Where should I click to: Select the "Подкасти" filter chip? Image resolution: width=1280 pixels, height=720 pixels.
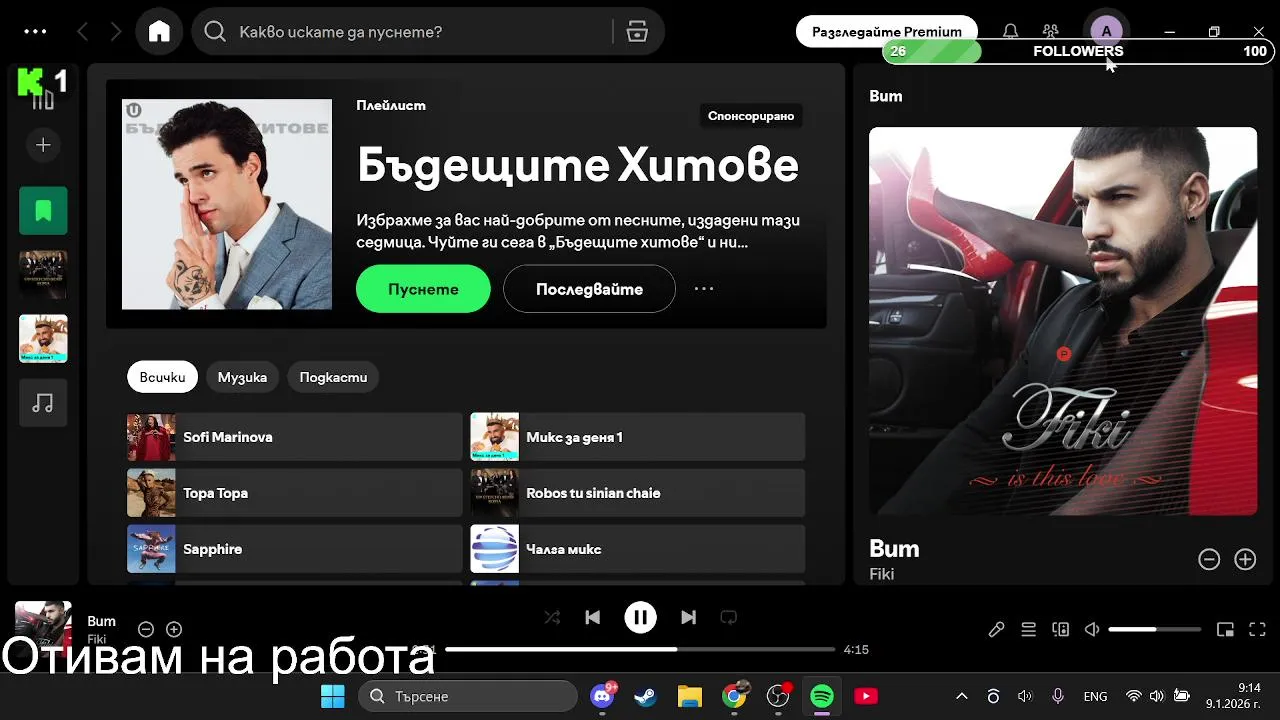333,377
